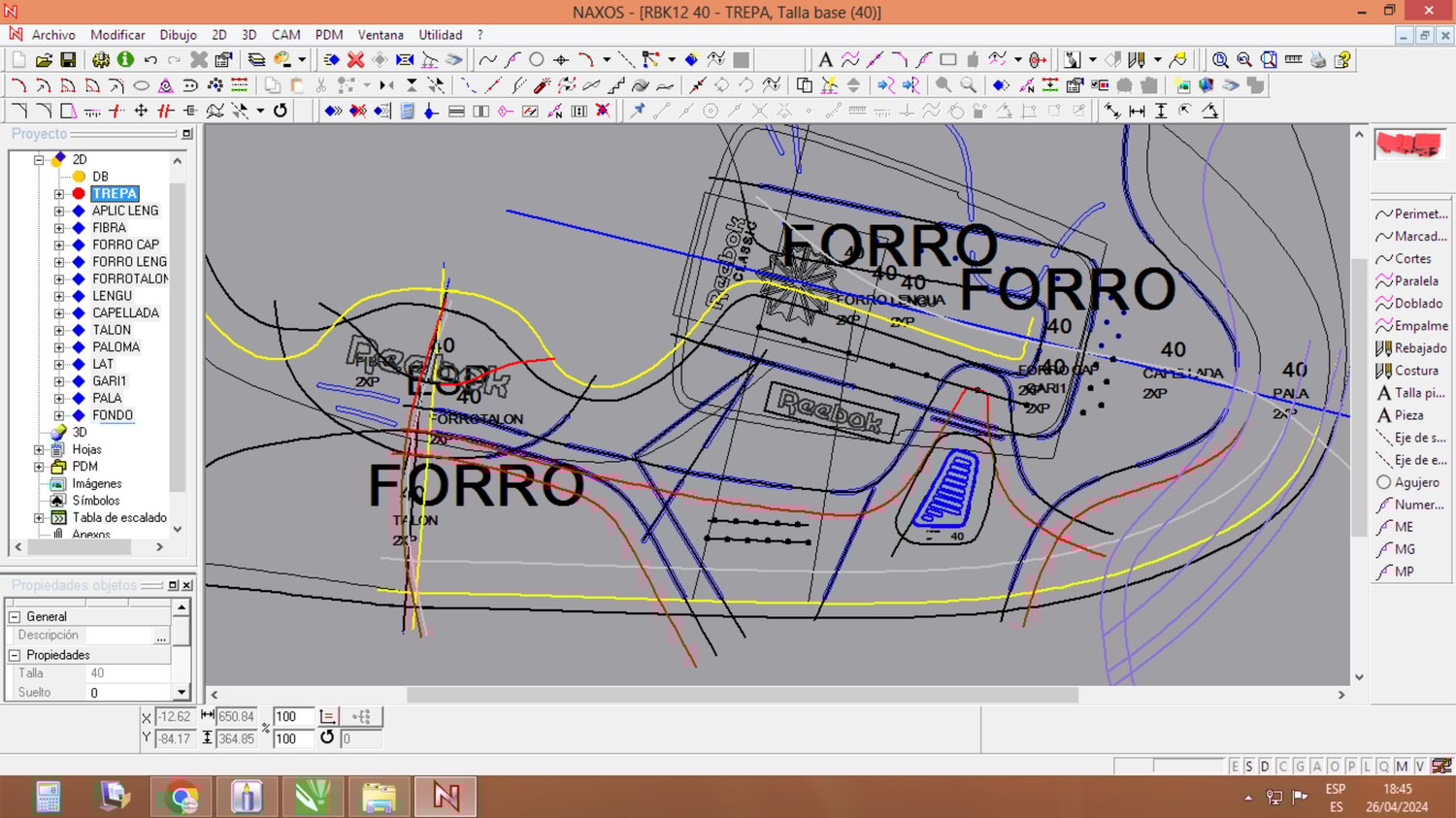Toggle the O status bar indicator

point(1334,766)
